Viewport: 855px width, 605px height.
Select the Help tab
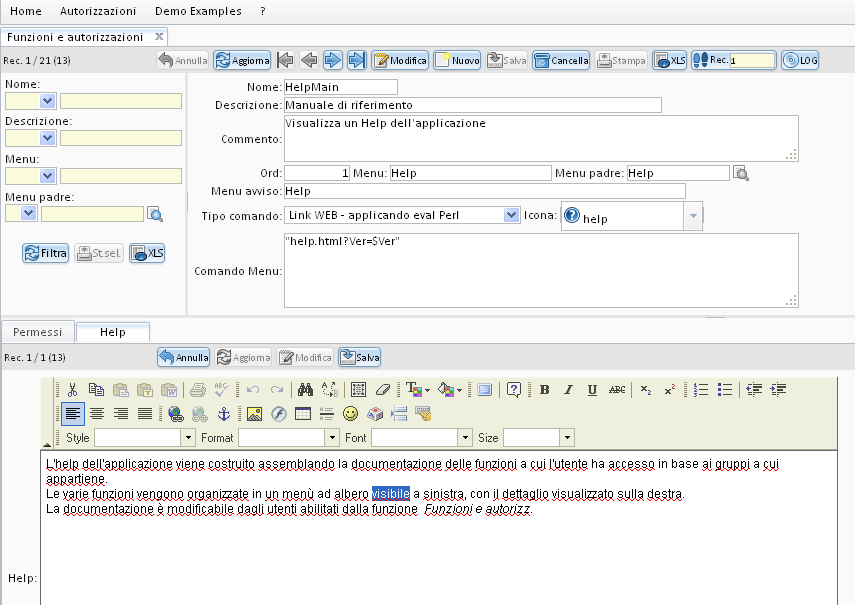[113, 332]
